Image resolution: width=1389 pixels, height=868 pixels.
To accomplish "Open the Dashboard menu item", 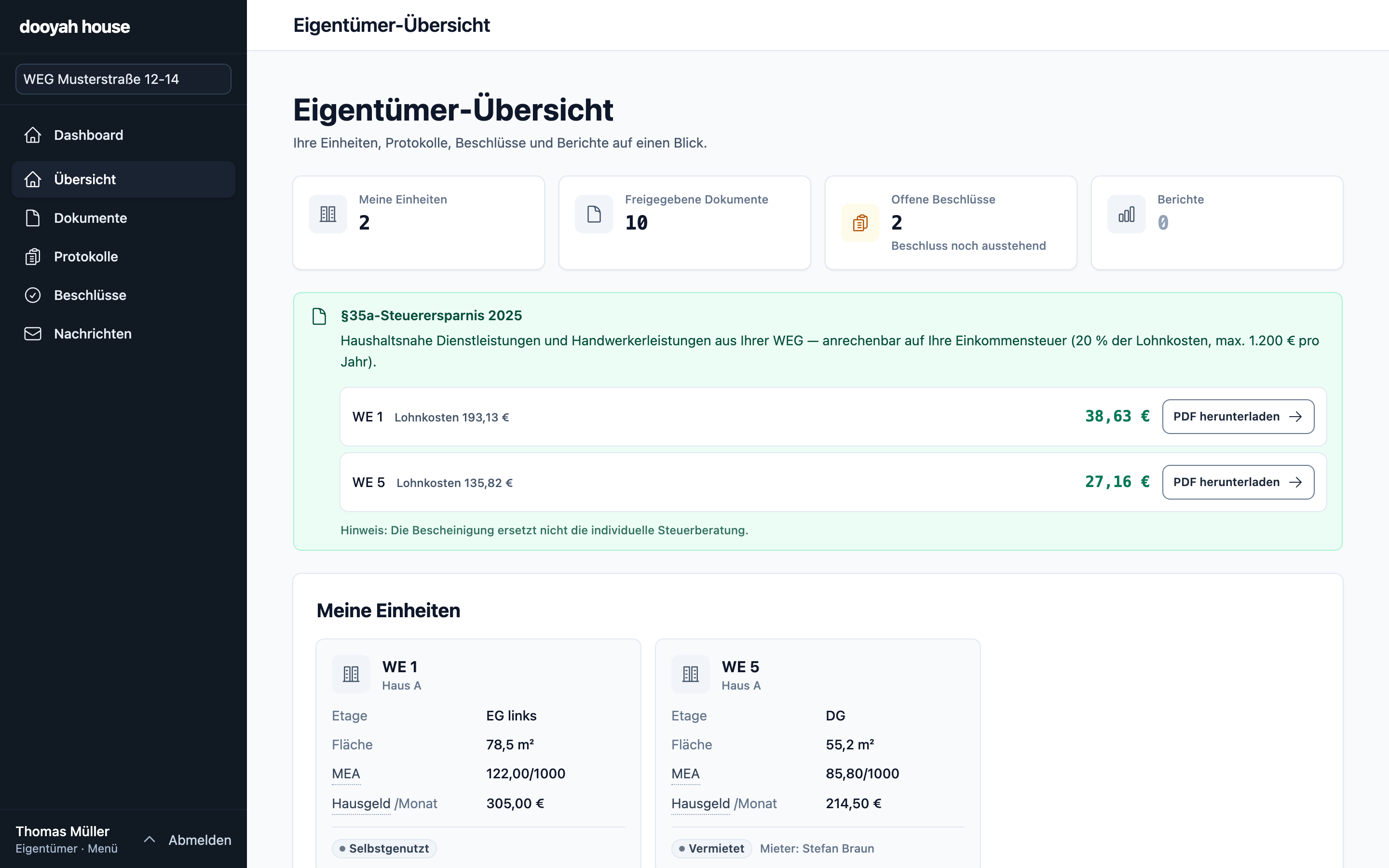I will point(123,135).
